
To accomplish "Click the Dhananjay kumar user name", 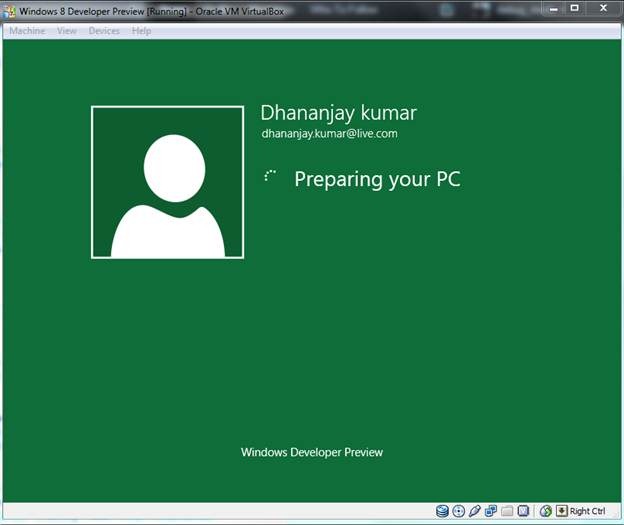I will [x=338, y=112].
